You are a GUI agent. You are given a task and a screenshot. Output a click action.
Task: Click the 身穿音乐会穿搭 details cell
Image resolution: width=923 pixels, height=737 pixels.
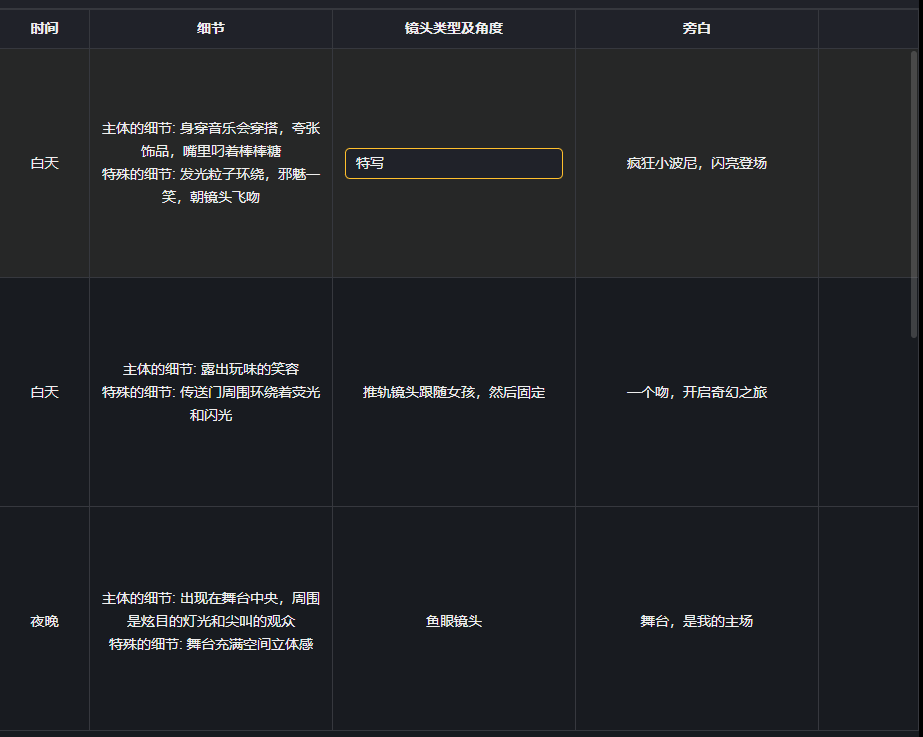pos(211,163)
